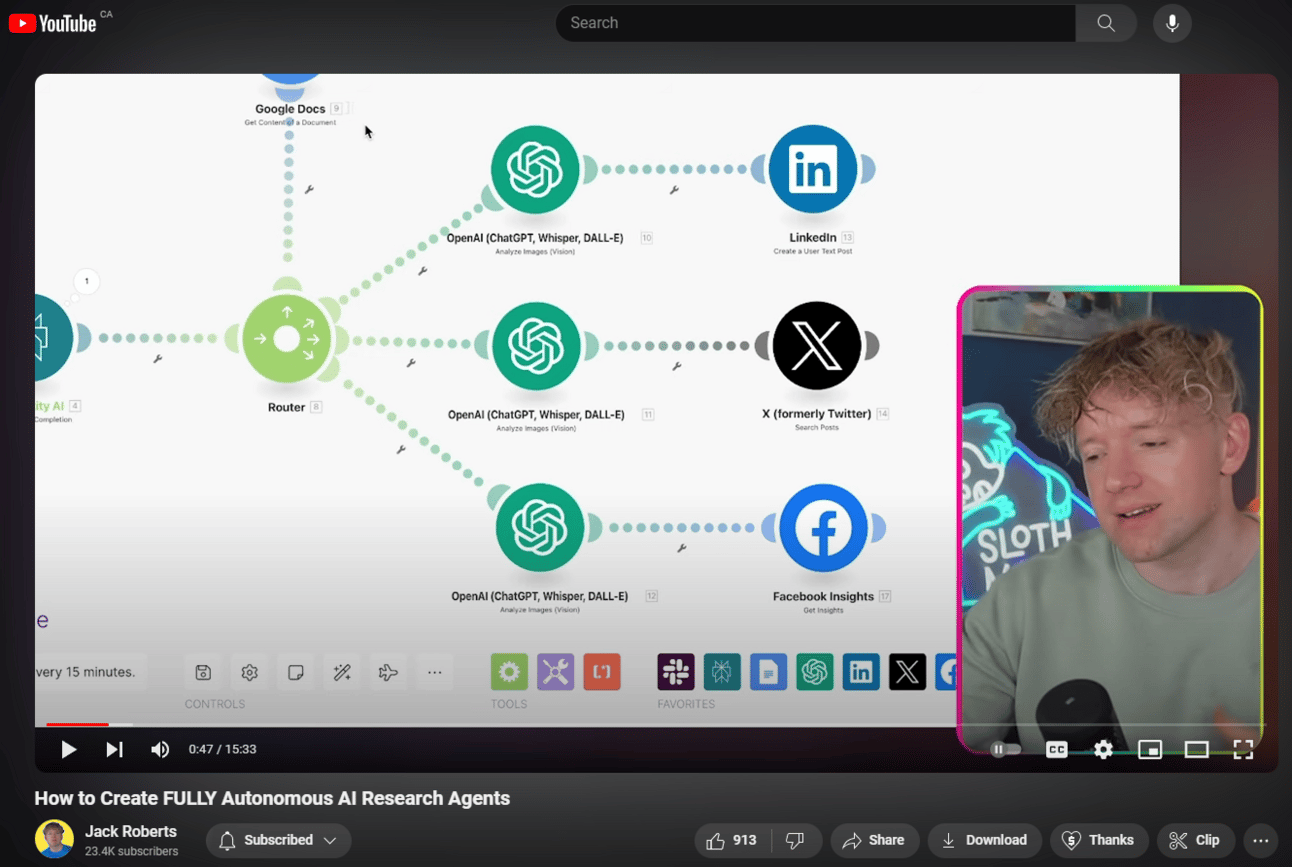
Task: Click the 'every 15 minutes.' schedule text
Action: 85,672
